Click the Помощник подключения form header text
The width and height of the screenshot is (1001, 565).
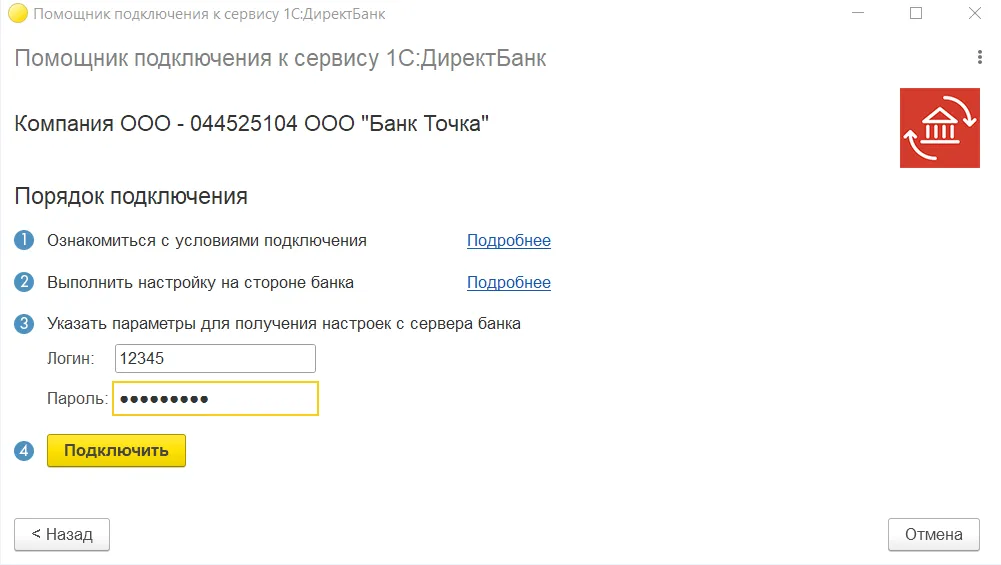coord(280,58)
